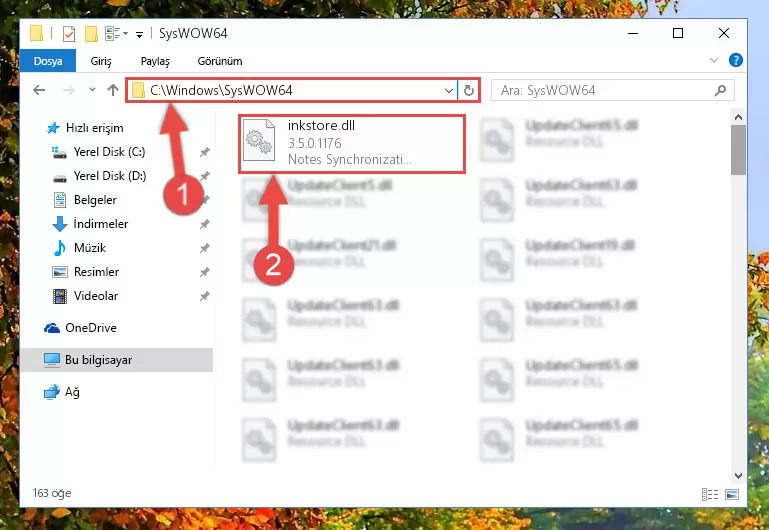Switch to Details view icon in status bar
This screenshot has height=530, width=769.
(x=710, y=494)
